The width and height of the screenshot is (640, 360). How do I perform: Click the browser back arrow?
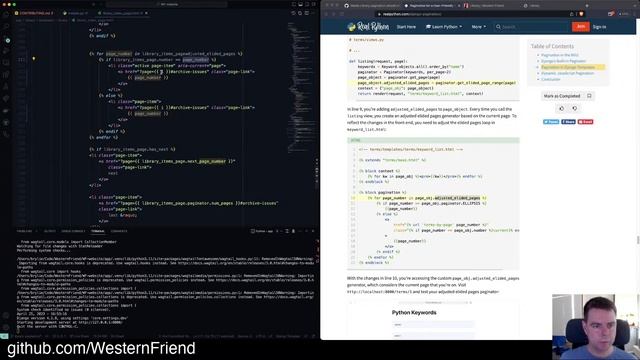pos(326,14)
